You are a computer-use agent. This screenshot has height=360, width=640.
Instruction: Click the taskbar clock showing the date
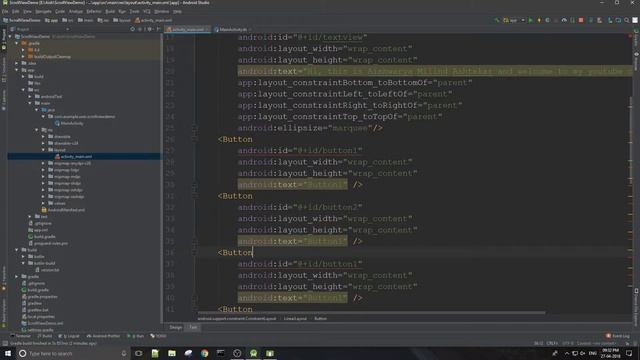pos(611,353)
